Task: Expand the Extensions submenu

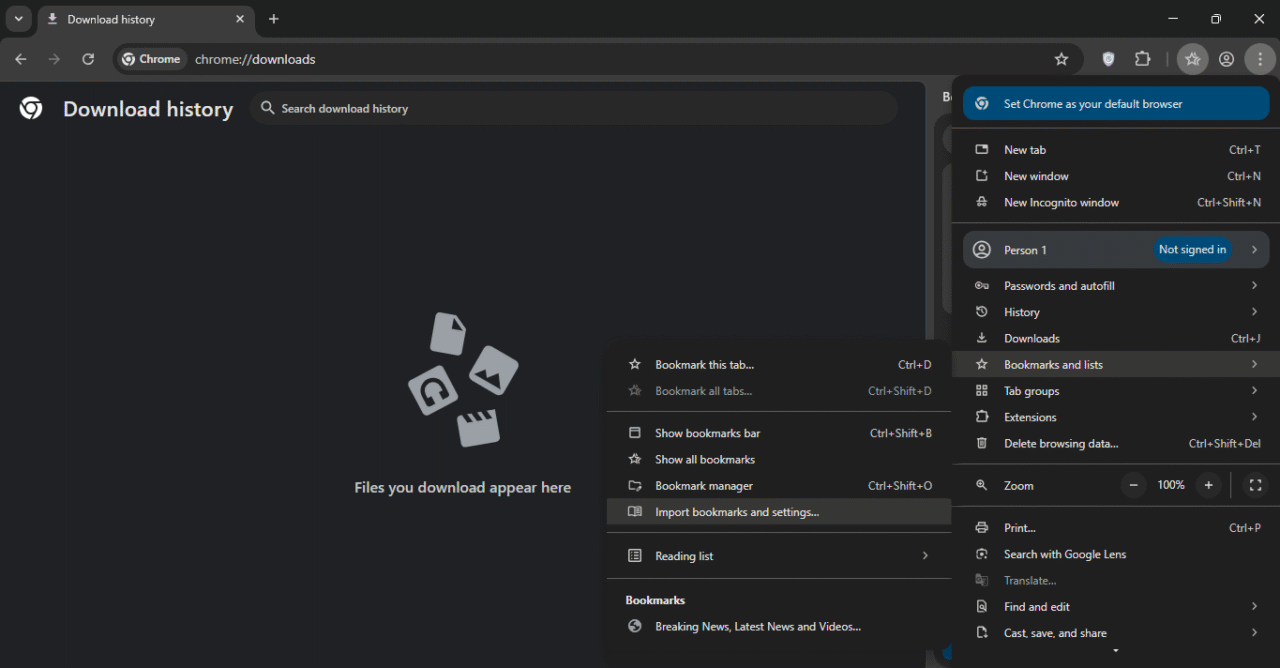Action: click(1116, 417)
